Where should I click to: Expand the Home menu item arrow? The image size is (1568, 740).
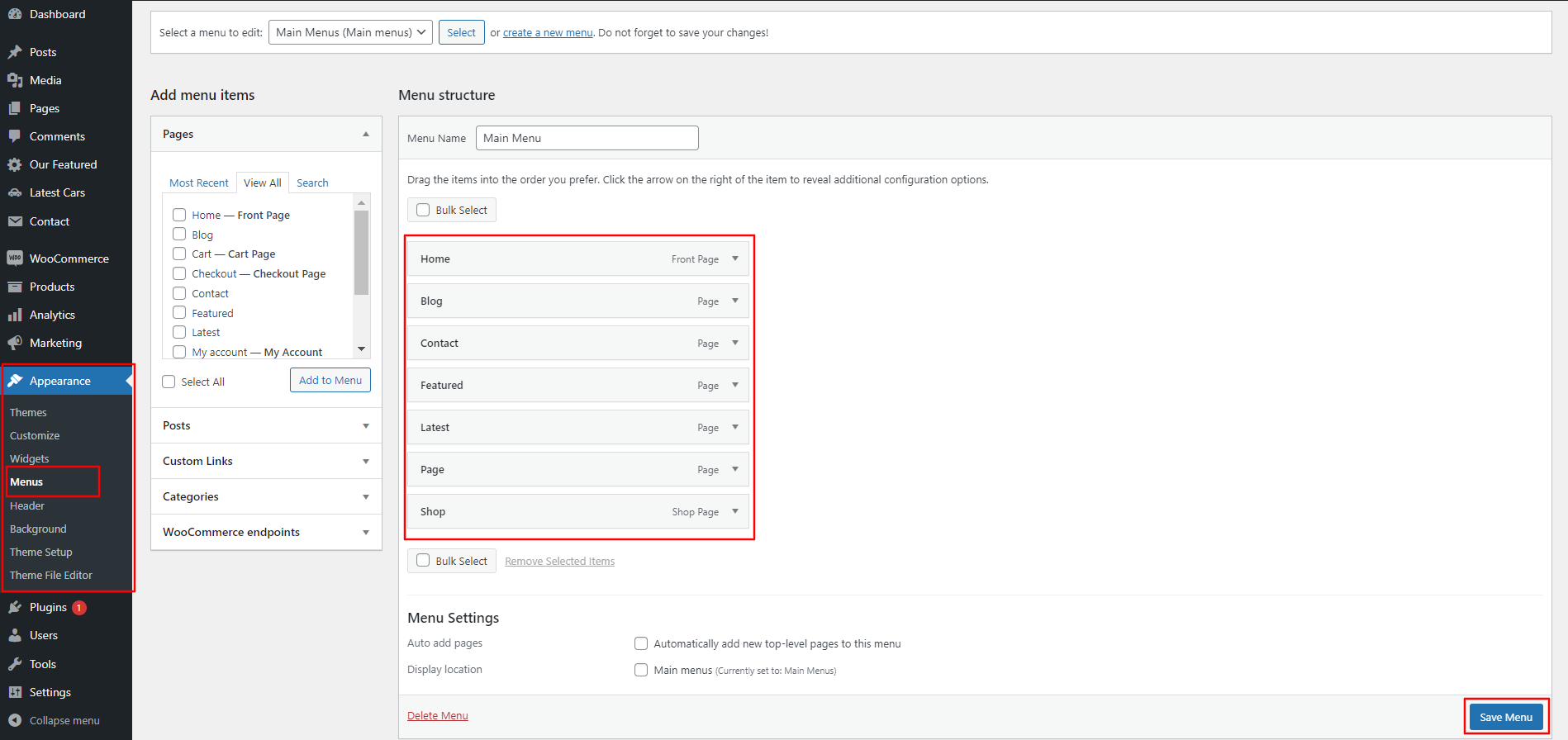pyautogui.click(x=735, y=259)
